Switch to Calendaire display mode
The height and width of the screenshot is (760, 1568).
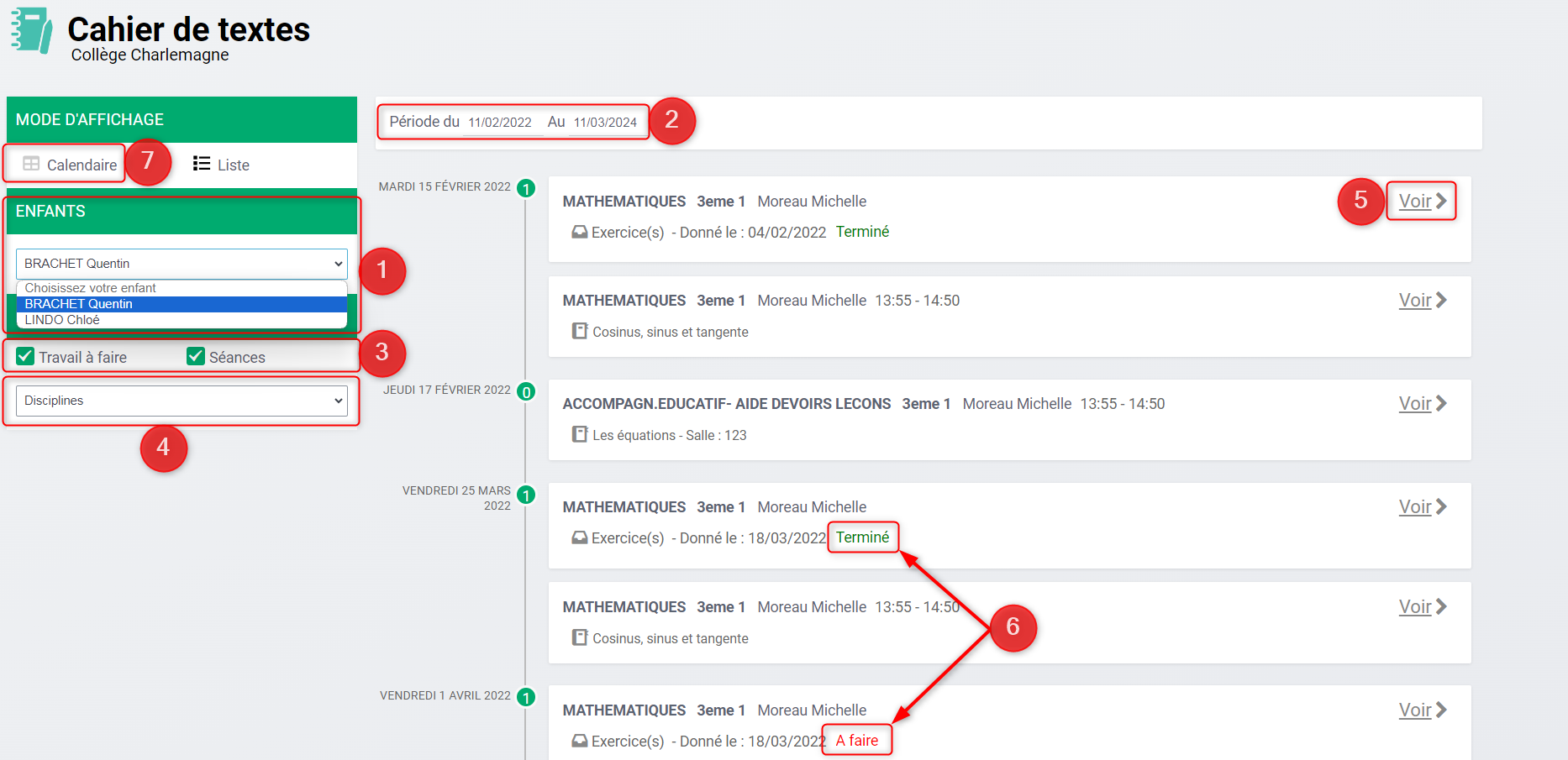tap(81, 165)
